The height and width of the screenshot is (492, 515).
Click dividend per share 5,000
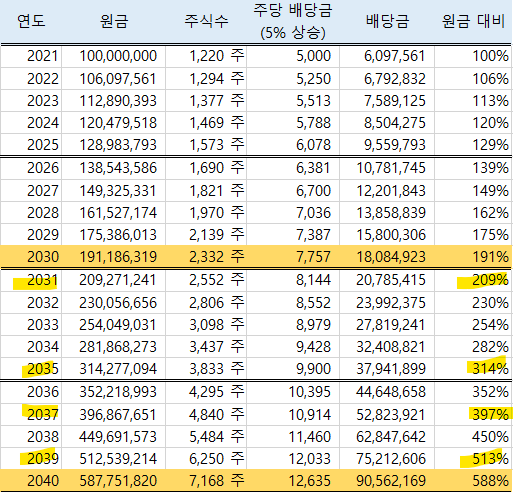point(314,56)
